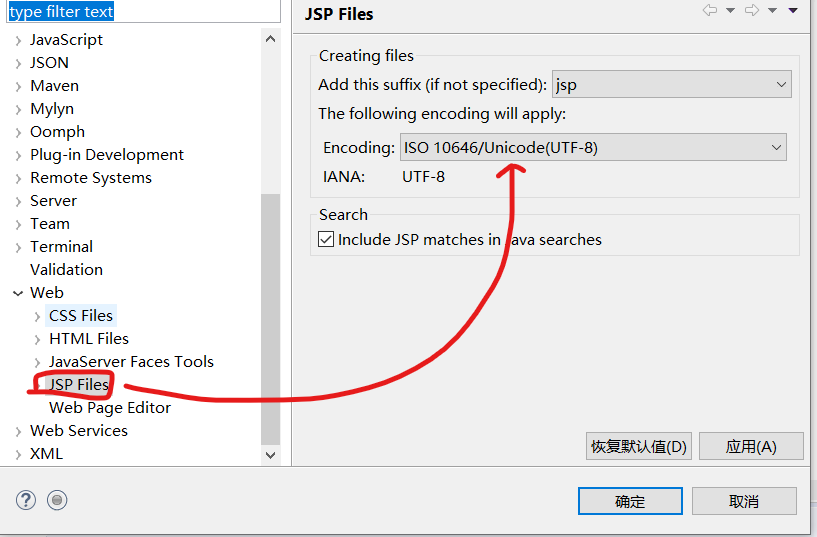Click the IANA UTF-8 value text
The image size is (817, 537).
click(x=423, y=177)
